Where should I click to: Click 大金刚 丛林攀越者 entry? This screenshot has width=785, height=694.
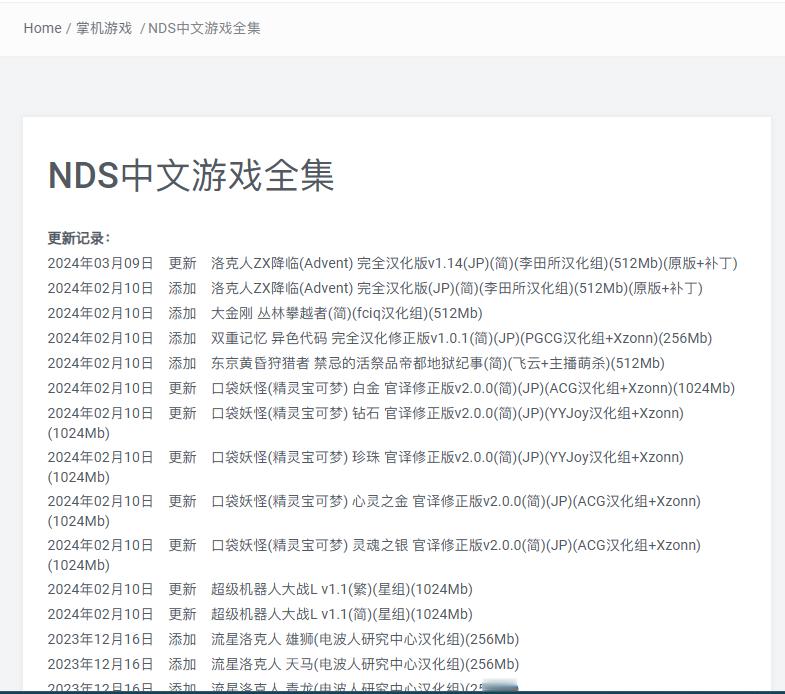click(x=346, y=313)
